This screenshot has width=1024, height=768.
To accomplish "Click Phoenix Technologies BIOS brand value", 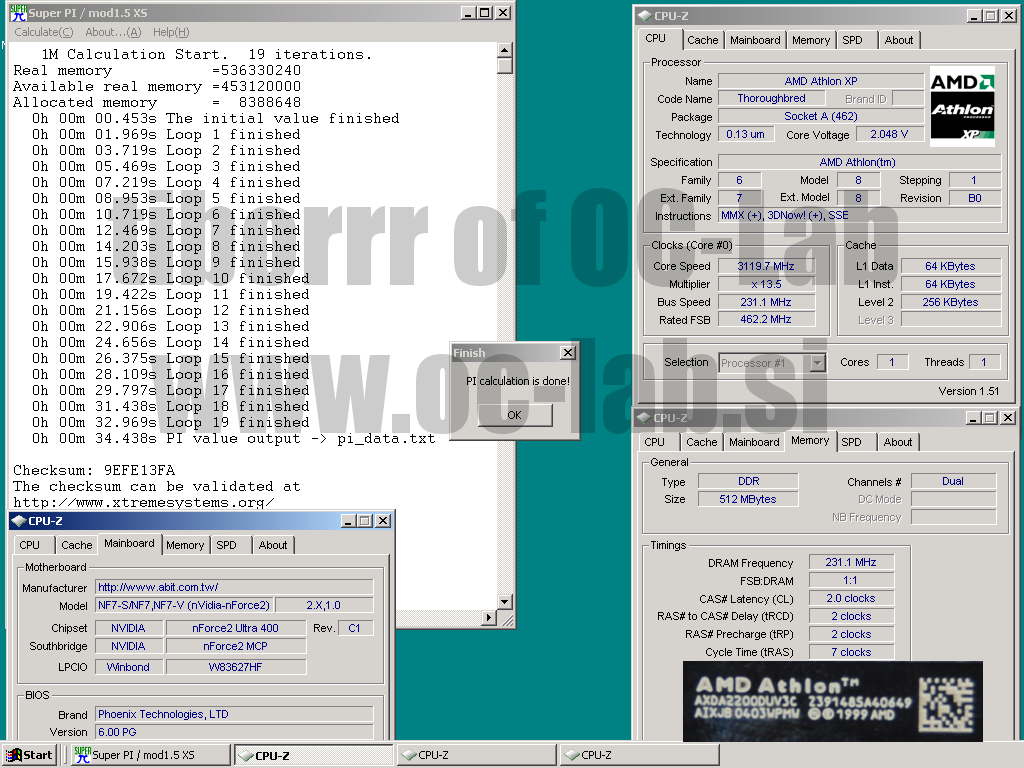I will 234,714.
